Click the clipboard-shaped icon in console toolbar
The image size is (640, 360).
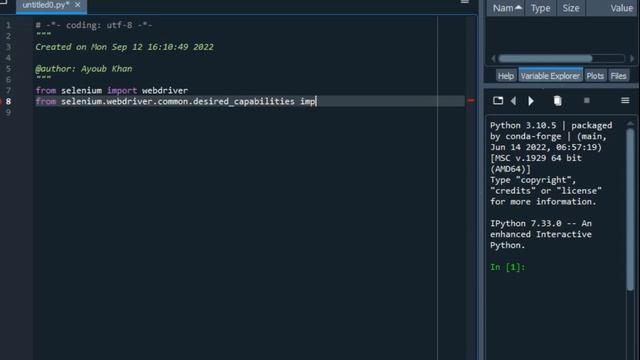coord(558,100)
